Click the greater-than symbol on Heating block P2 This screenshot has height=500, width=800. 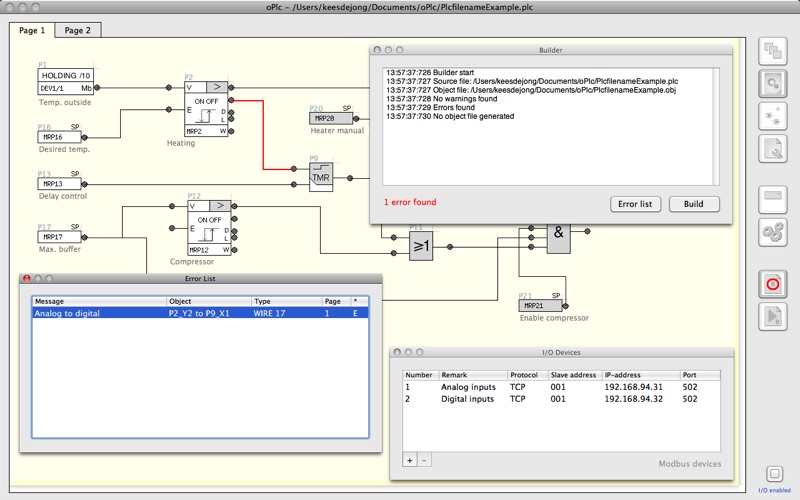(x=217, y=87)
